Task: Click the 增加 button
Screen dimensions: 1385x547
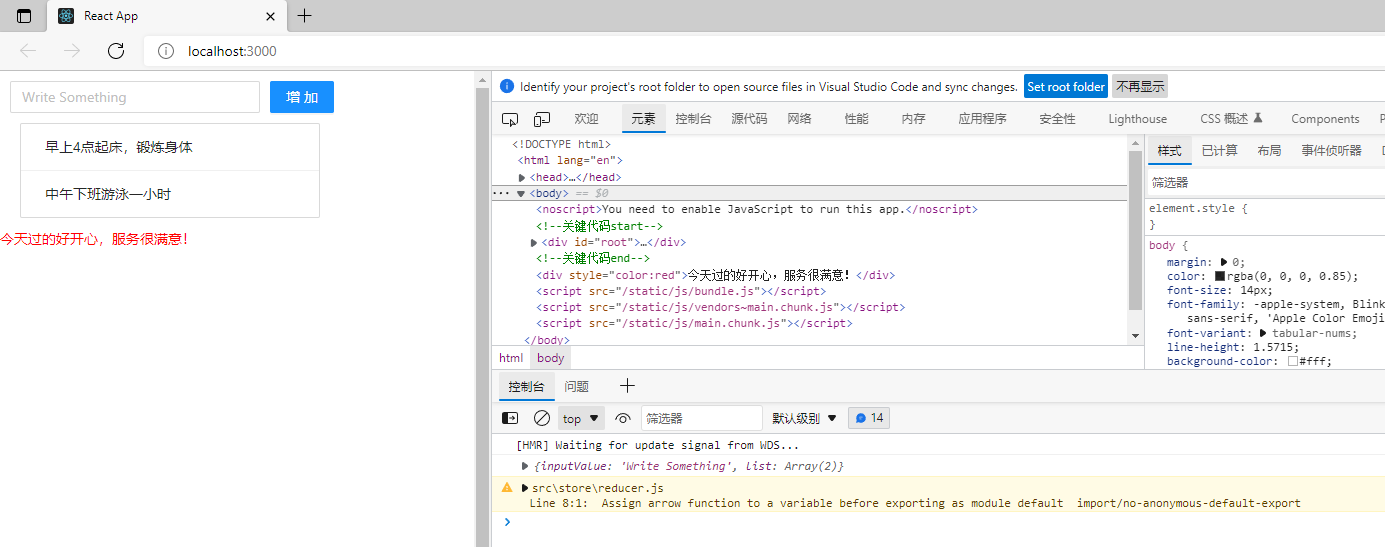Action: pos(302,97)
